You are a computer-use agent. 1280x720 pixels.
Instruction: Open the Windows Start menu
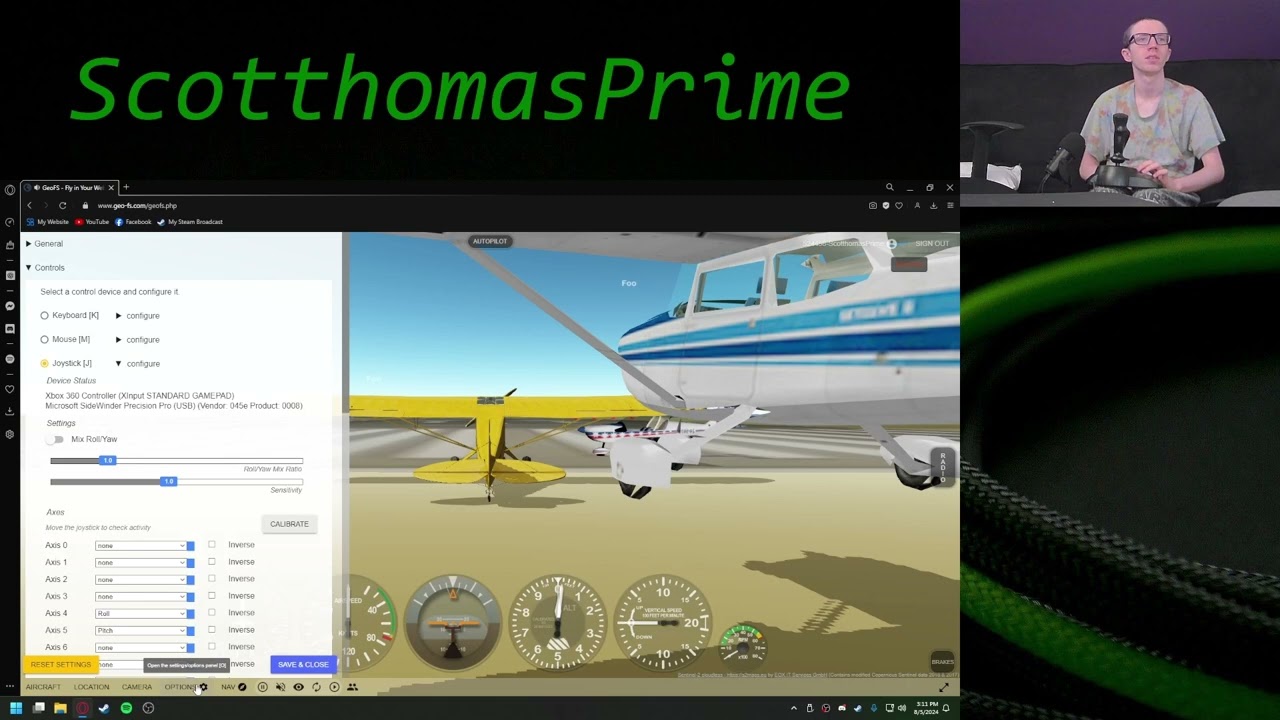point(16,708)
